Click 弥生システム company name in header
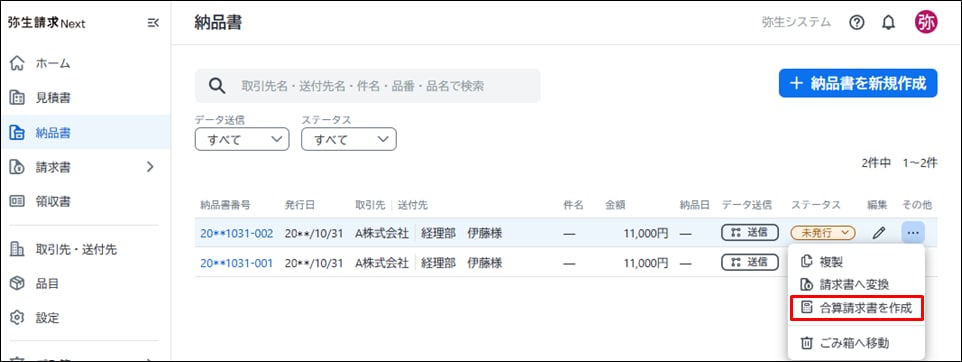The width and height of the screenshot is (962, 362). pos(796,23)
